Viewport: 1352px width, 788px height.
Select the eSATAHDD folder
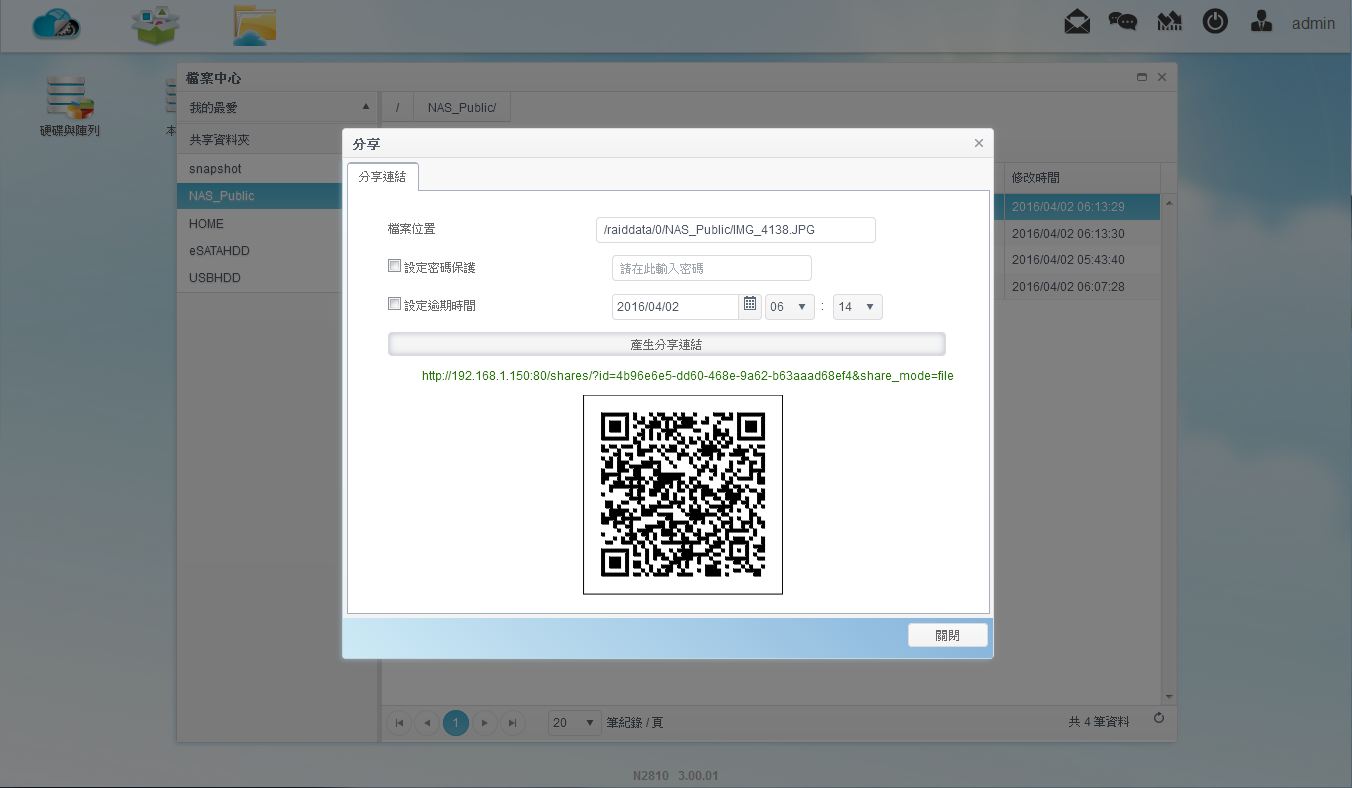tap(260, 251)
